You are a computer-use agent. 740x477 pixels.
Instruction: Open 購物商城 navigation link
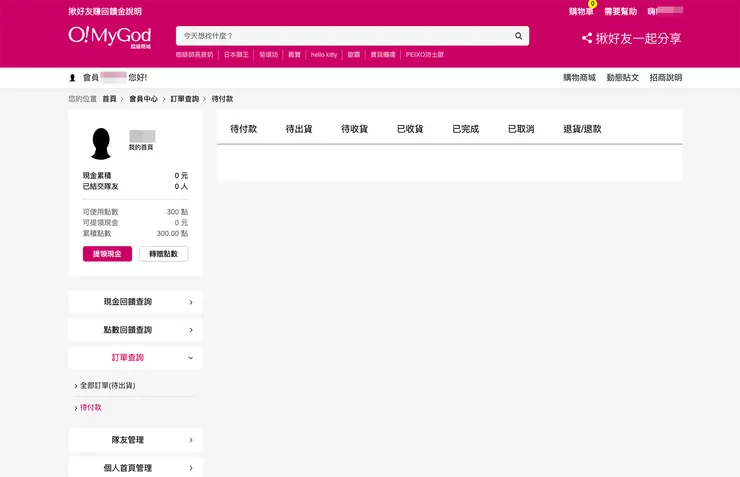pyautogui.click(x=579, y=77)
